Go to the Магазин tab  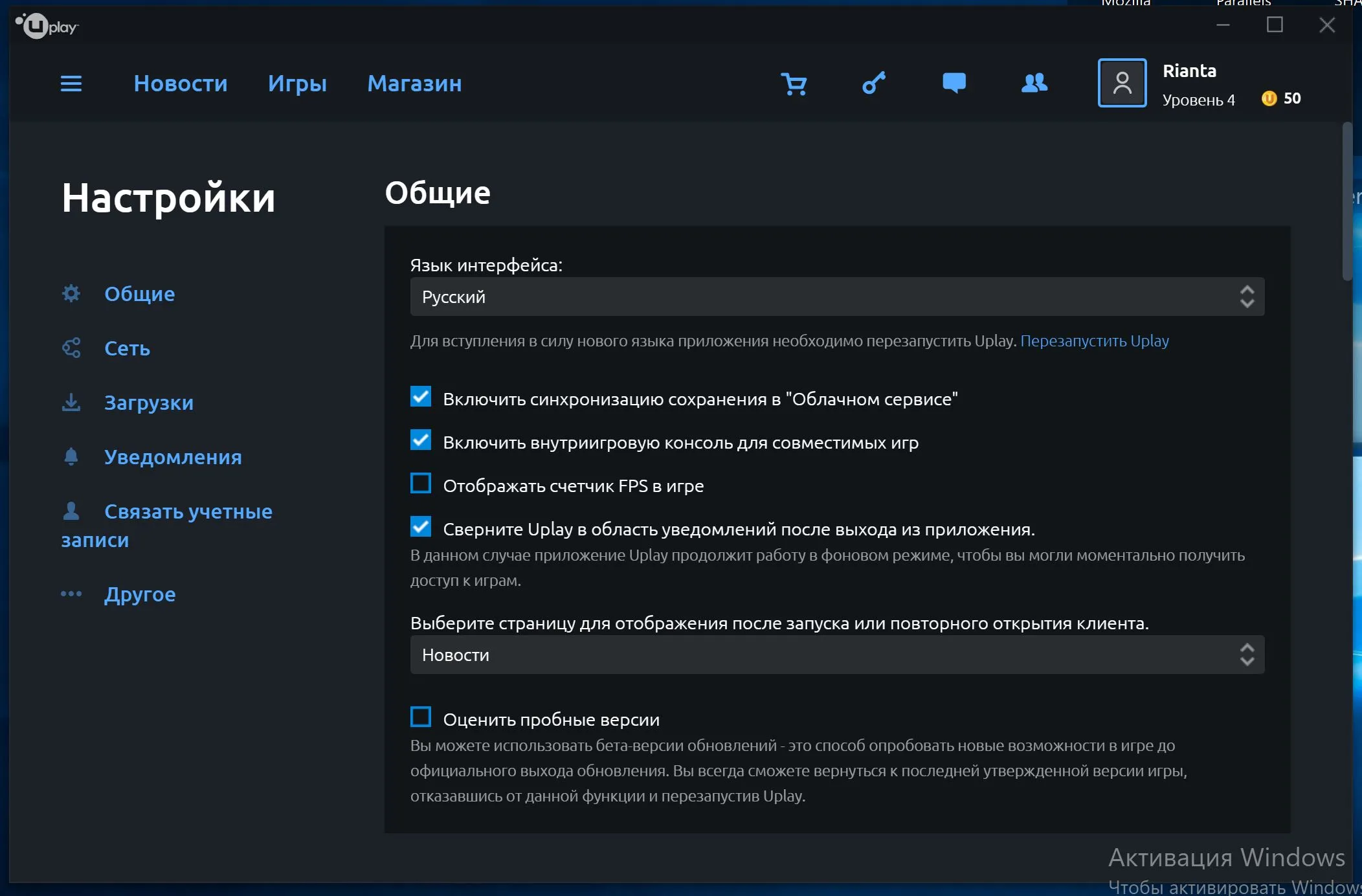pos(414,84)
